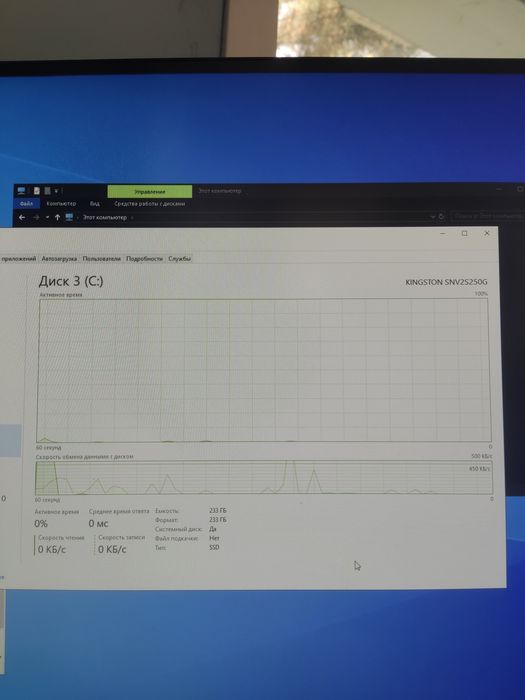Click the KINGSTON SNV2S250G model label

[x=446, y=282]
